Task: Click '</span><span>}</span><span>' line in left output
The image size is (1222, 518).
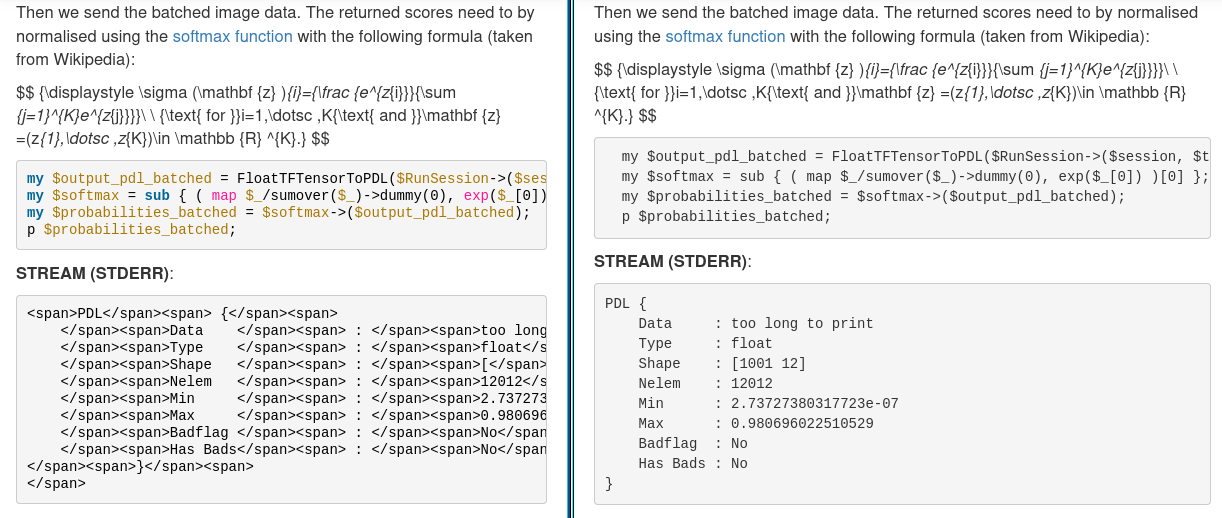Action: (x=140, y=466)
